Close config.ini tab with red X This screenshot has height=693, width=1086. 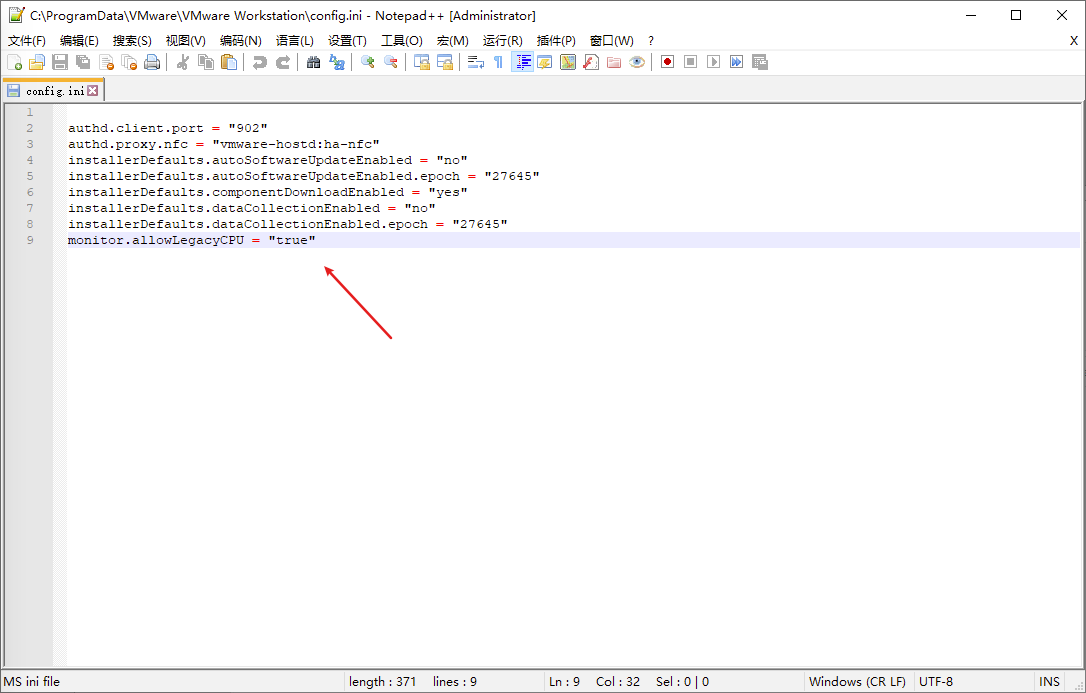tap(93, 91)
